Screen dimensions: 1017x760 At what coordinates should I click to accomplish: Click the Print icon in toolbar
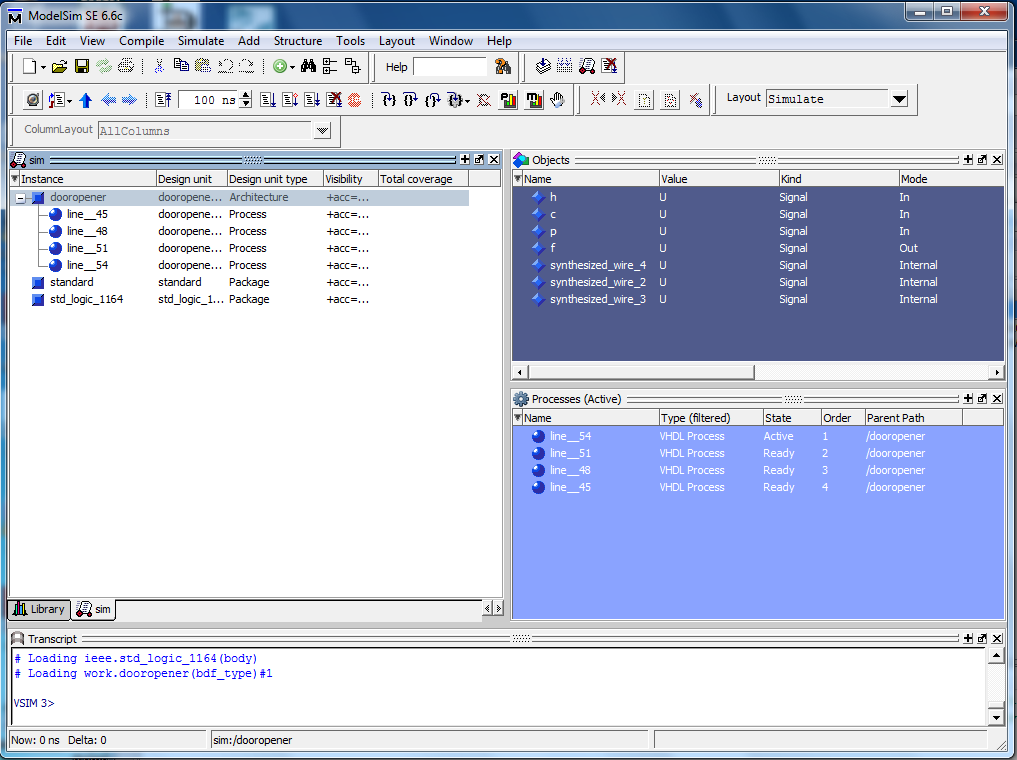click(x=126, y=65)
